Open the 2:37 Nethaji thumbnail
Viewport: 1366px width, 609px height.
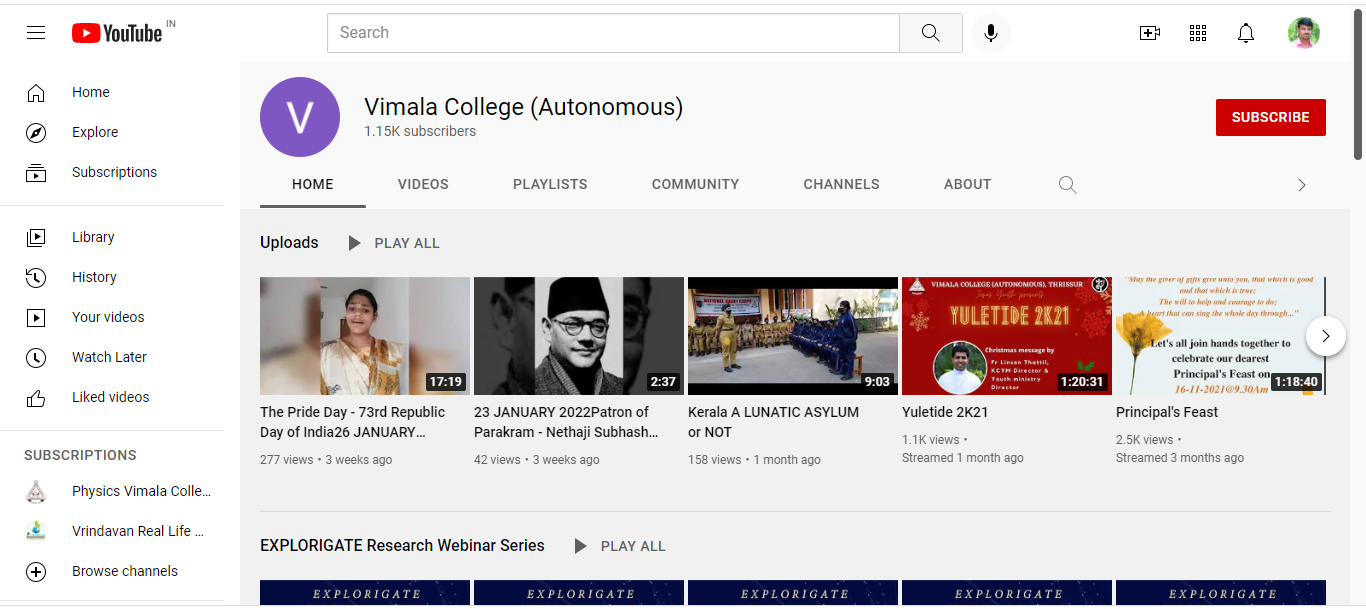pyautogui.click(x=579, y=336)
